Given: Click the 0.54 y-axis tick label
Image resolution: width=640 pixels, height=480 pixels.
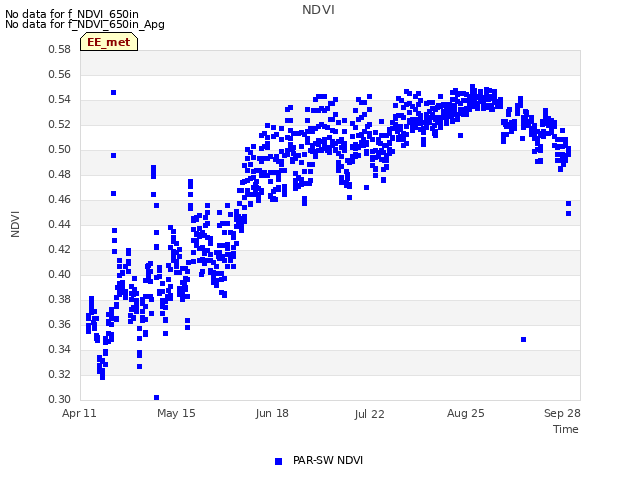Looking at the screenshot, I should pos(60,100).
